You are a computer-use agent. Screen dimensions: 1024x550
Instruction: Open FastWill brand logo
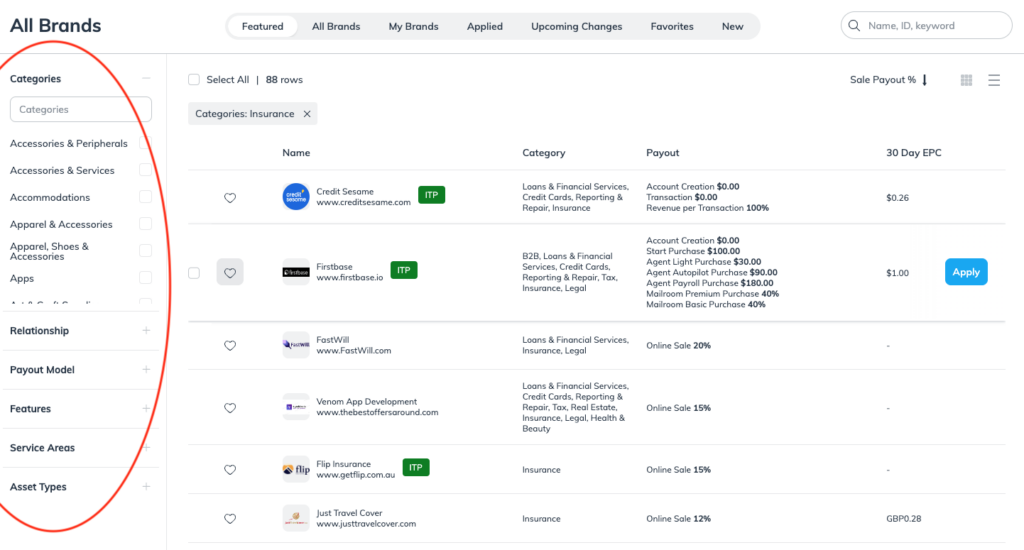tap(296, 344)
